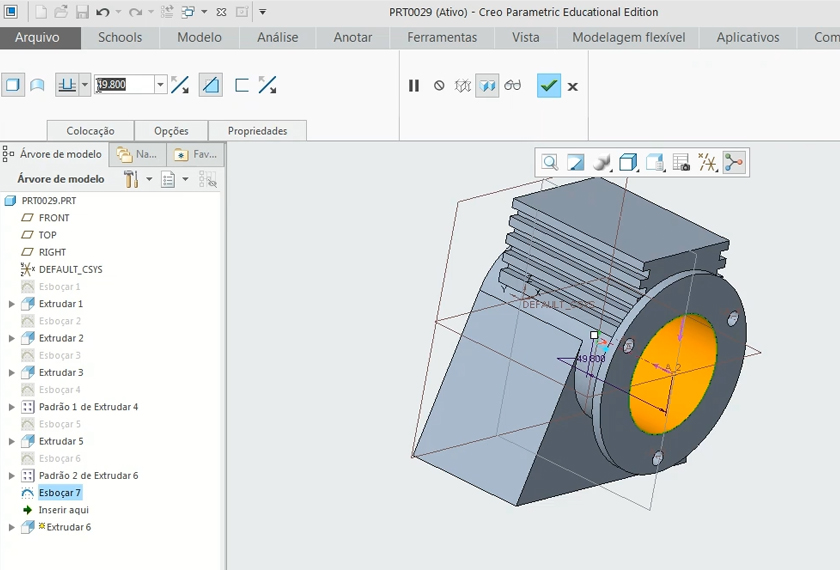Screen dimensions: 840x570
Task: Toggle the Thicken Sketch option
Action: (x=241, y=85)
